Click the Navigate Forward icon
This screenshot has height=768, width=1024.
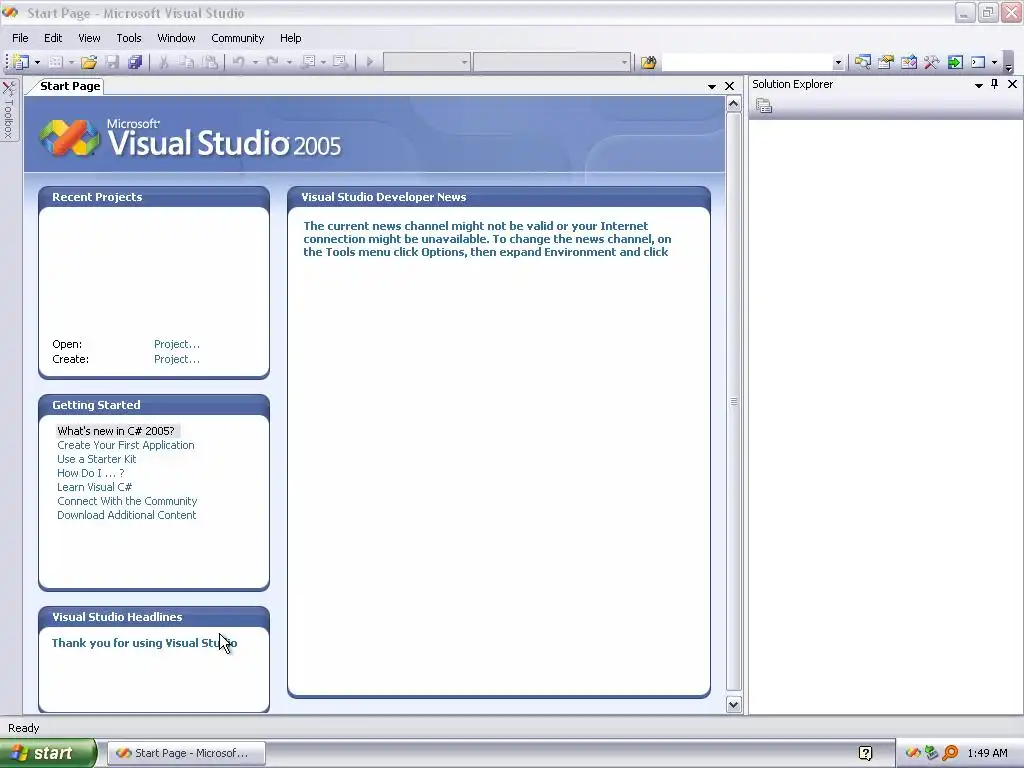[x=340, y=62]
